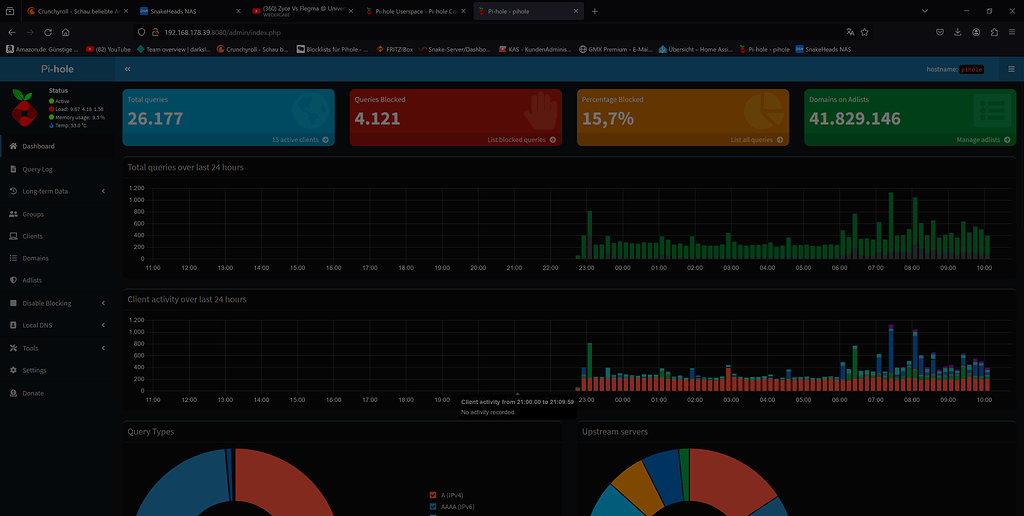
Task: Close the Pi-hole - pihole tab
Action: click(x=576, y=11)
